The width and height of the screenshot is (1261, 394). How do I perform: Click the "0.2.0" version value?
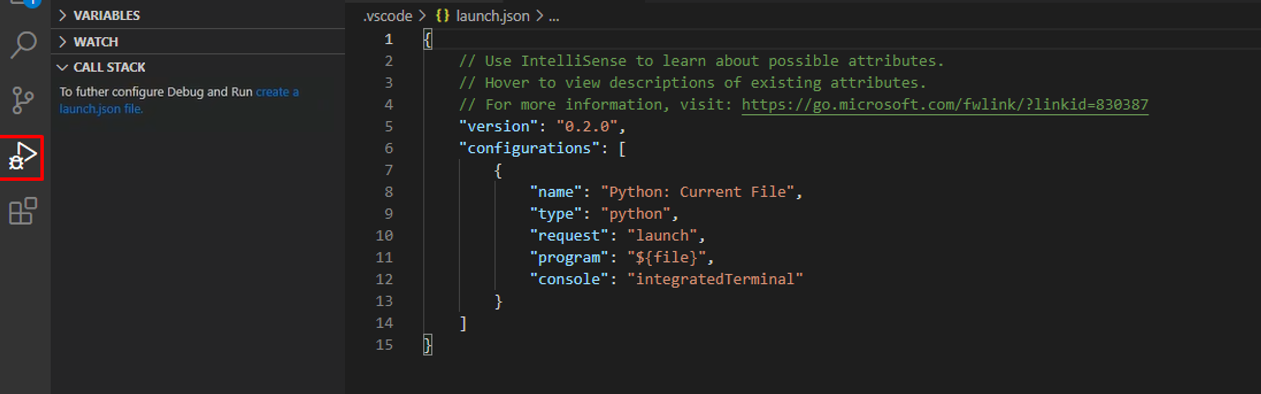[587, 126]
